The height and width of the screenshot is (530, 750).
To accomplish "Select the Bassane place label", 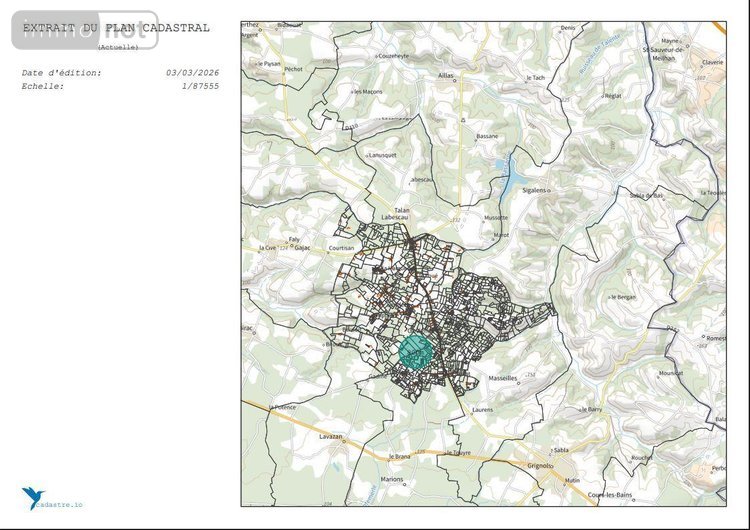I will pyautogui.click(x=487, y=134).
